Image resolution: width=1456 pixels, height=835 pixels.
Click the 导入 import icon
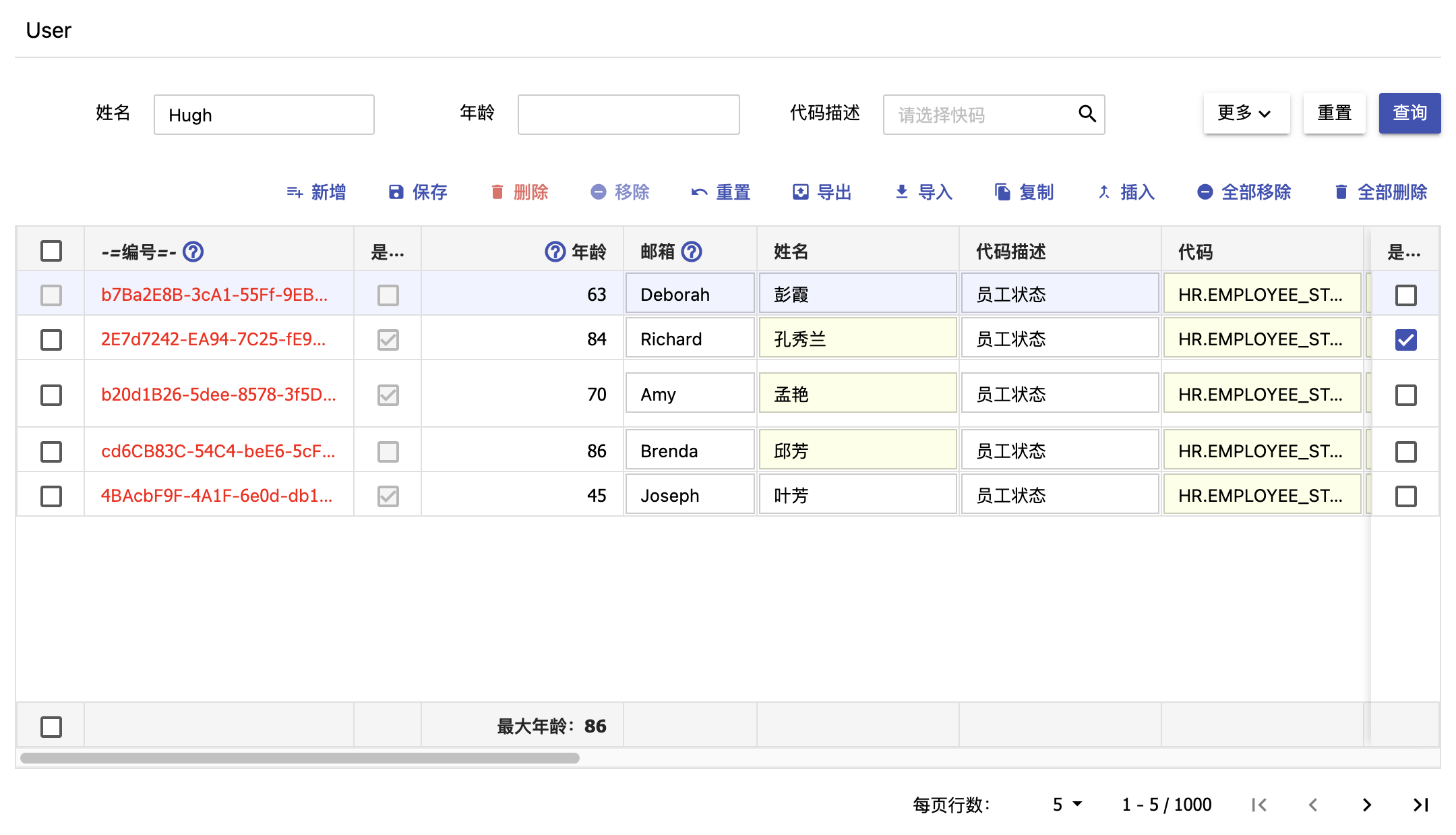pos(901,192)
